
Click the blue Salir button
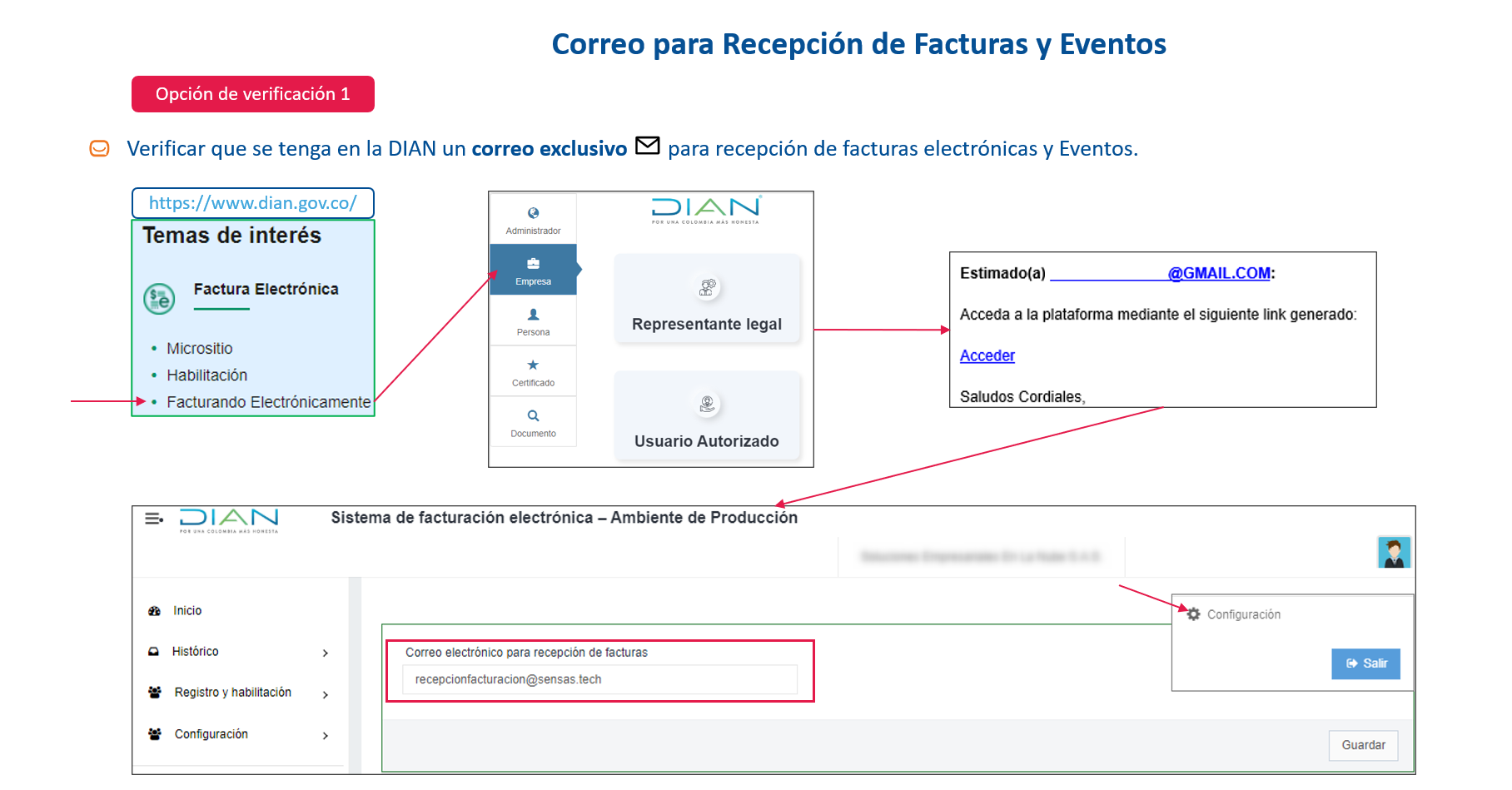[1365, 663]
